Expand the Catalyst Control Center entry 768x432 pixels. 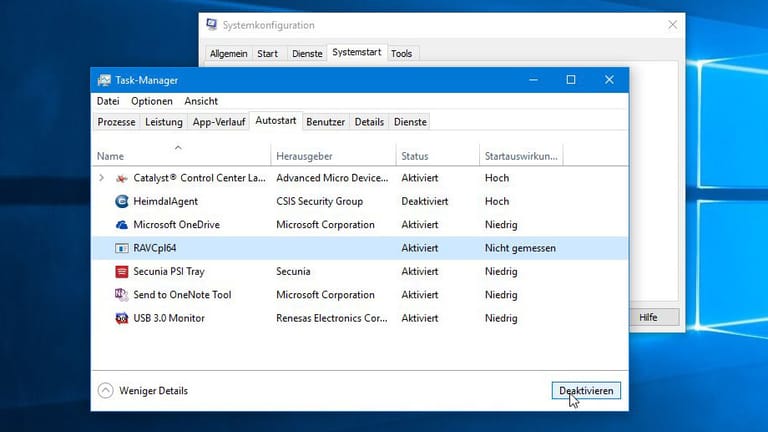point(101,178)
